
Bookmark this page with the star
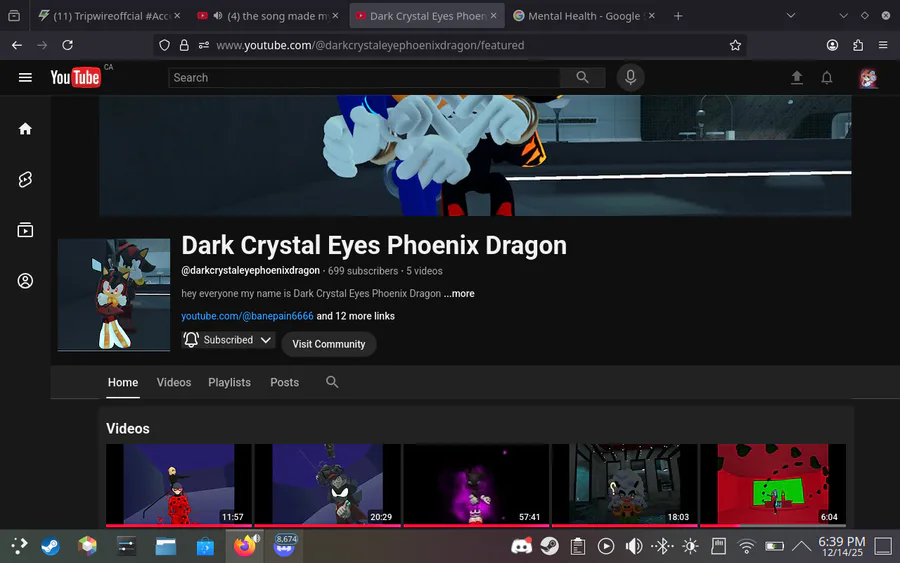pos(735,45)
